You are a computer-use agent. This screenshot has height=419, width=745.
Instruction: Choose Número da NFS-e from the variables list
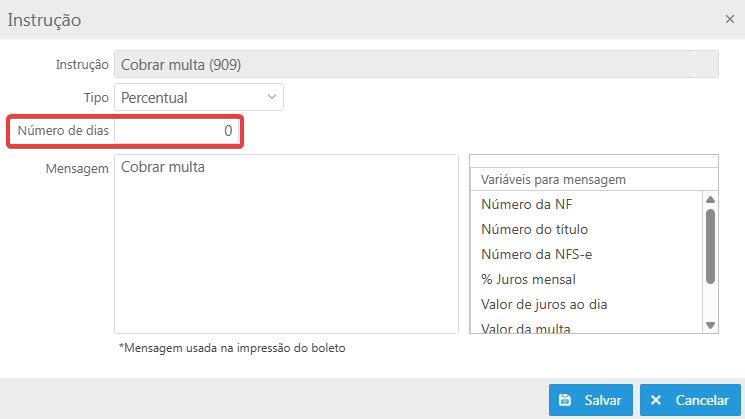click(x=536, y=254)
